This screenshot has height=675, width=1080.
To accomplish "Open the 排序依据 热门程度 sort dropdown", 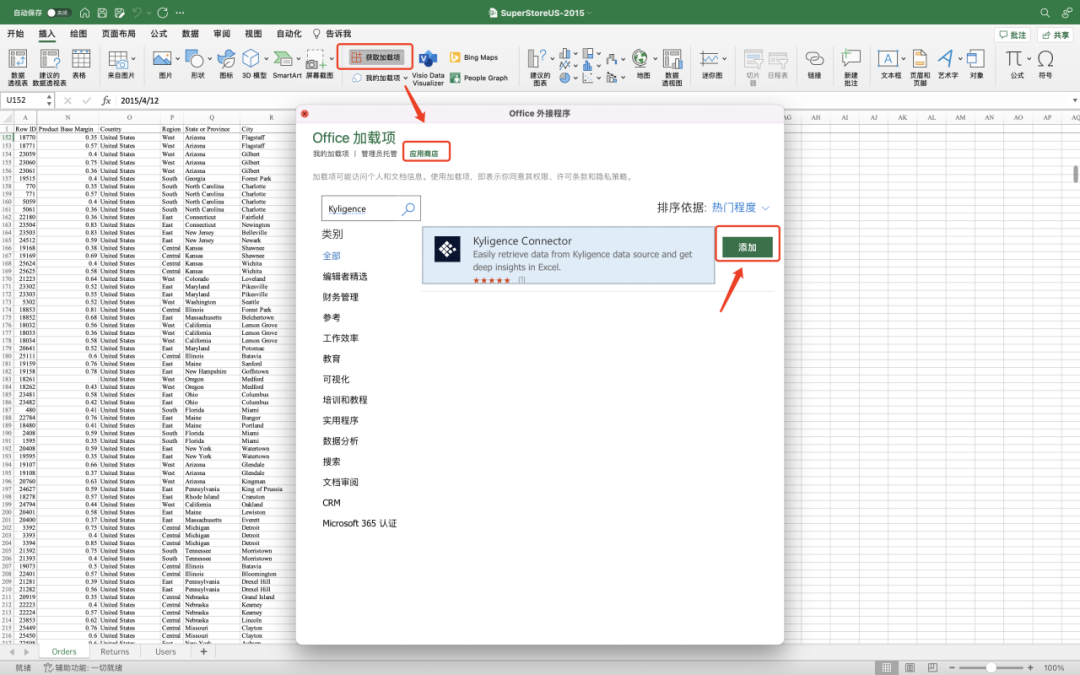I will click(740, 207).
